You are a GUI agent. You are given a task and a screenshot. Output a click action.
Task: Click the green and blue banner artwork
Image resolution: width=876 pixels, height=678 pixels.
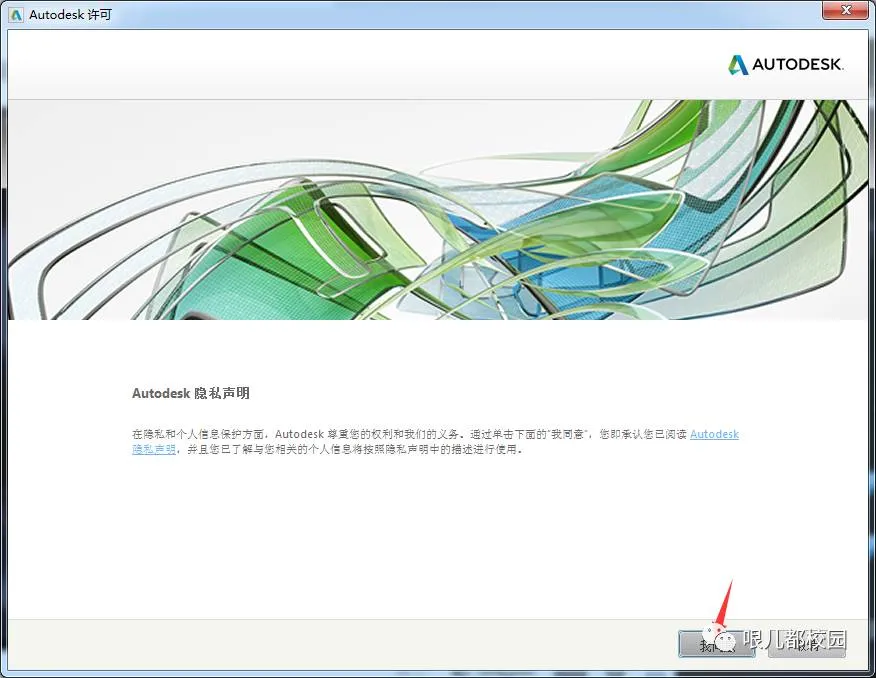438,210
